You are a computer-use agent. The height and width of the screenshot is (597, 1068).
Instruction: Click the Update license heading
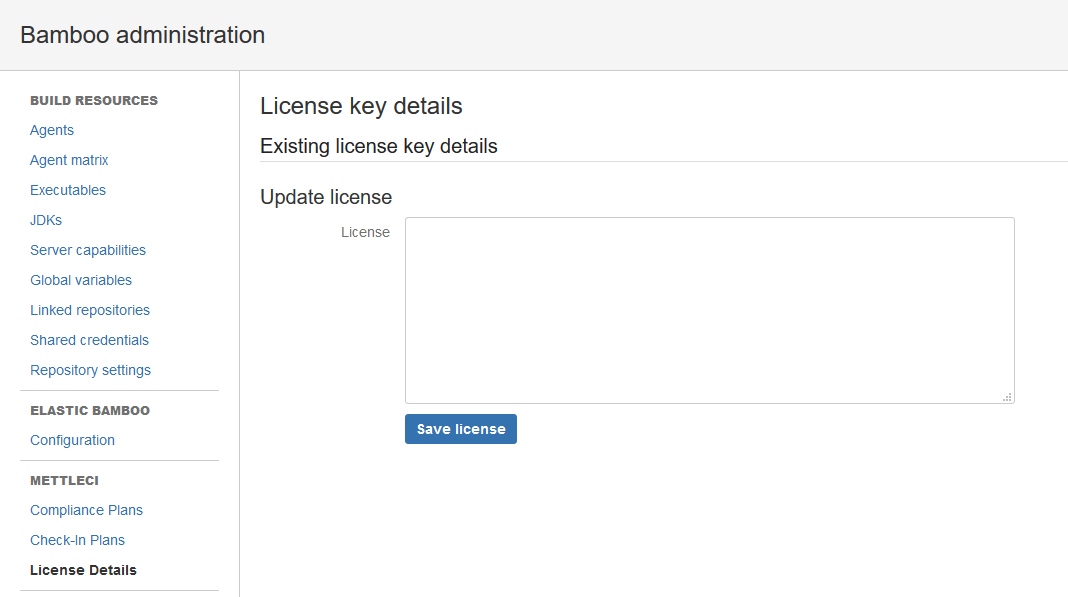[326, 197]
